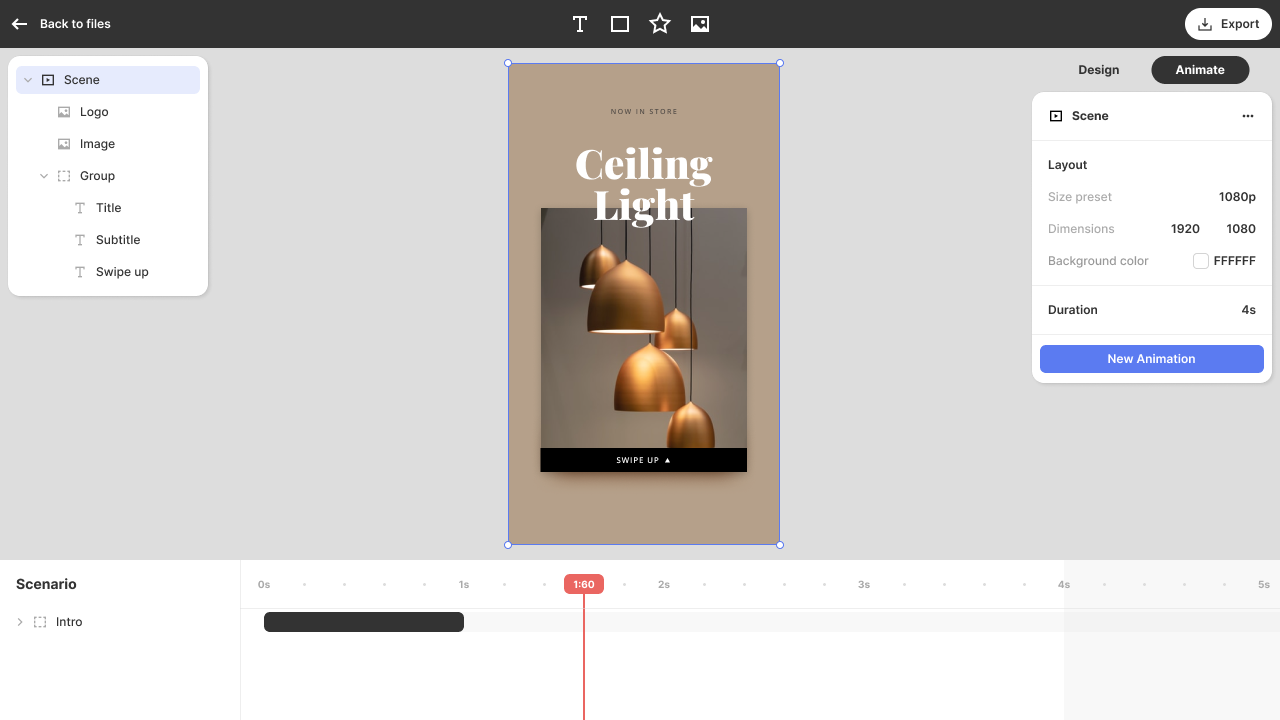Switch to the Design tab

pyautogui.click(x=1098, y=70)
